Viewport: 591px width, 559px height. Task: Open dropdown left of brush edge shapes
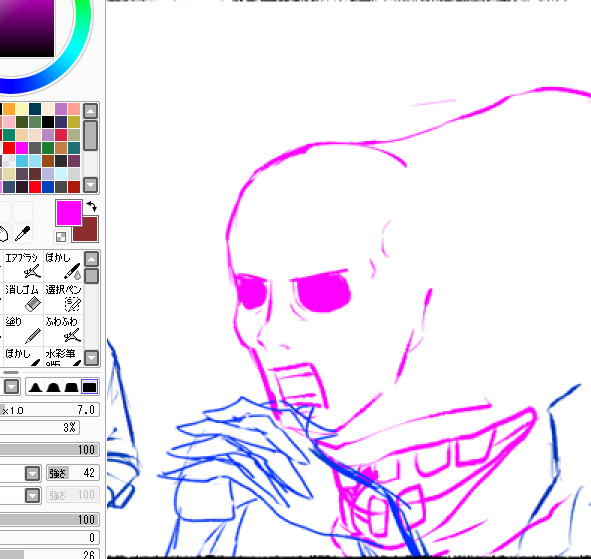[x=12, y=387]
